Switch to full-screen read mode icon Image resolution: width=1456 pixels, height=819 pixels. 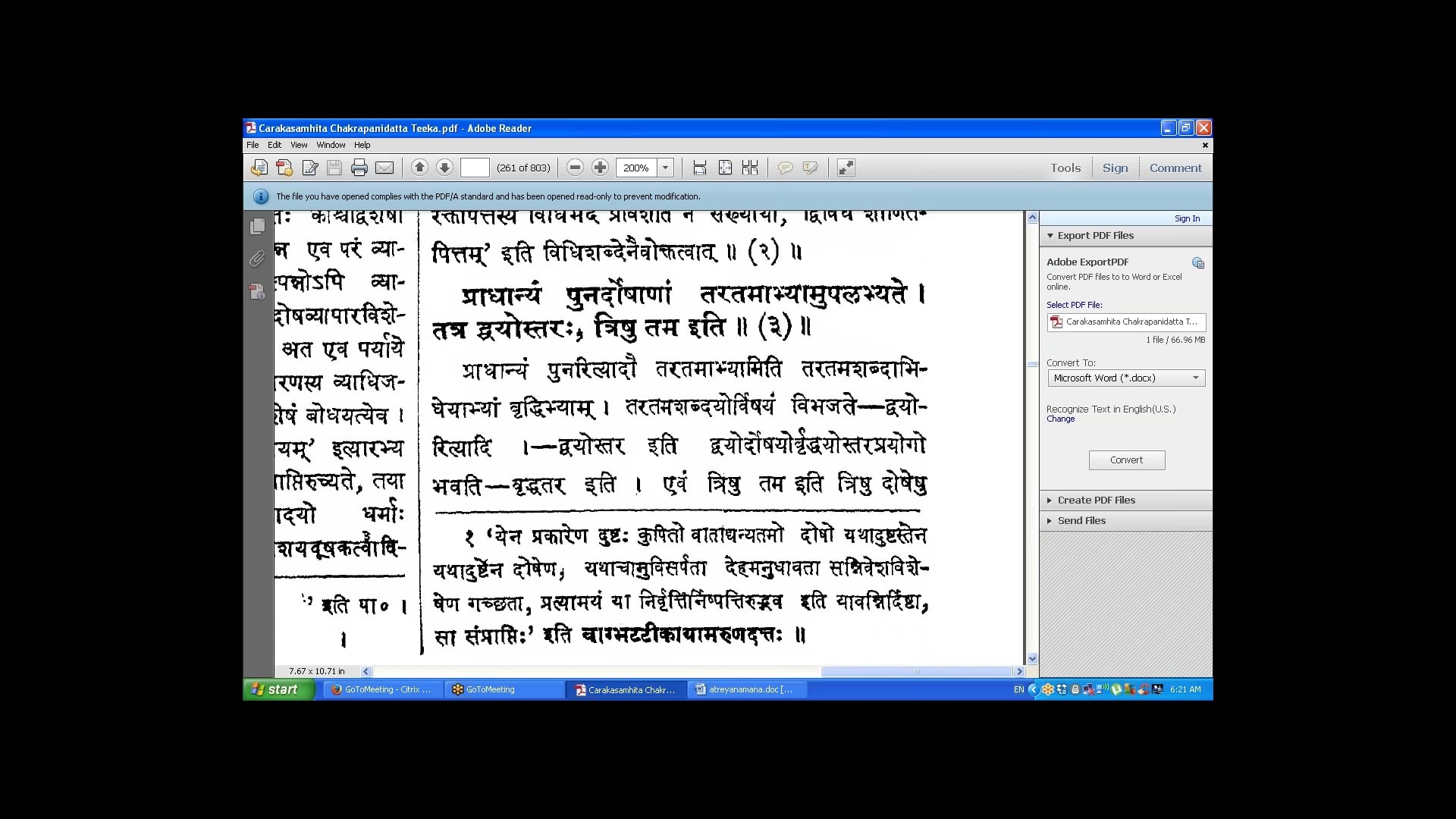[x=846, y=168]
